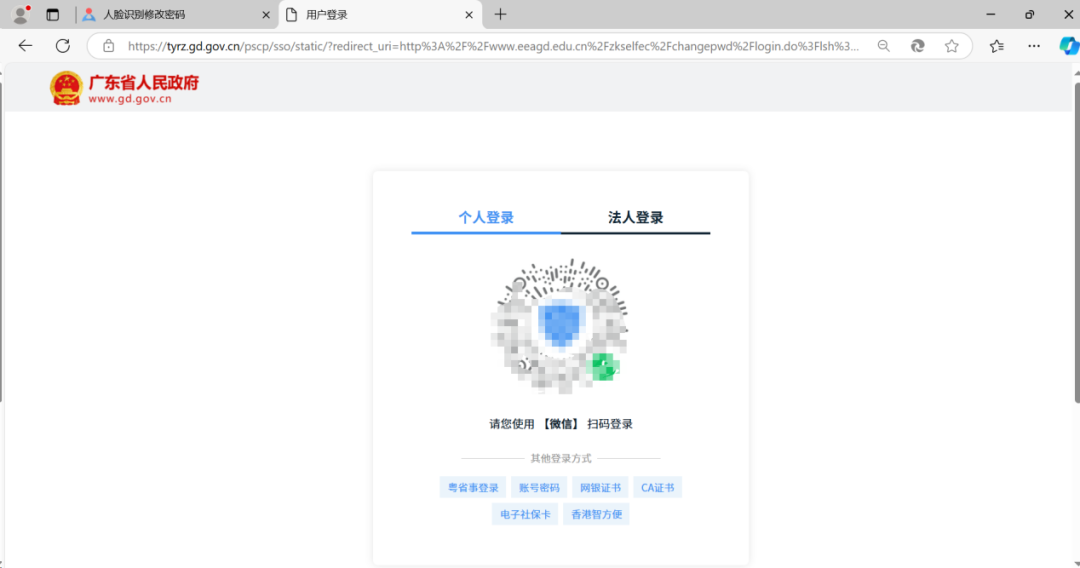Choose 电子社保卡 login method
This screenshot has width=1080, height=568.
coord(525,514)
